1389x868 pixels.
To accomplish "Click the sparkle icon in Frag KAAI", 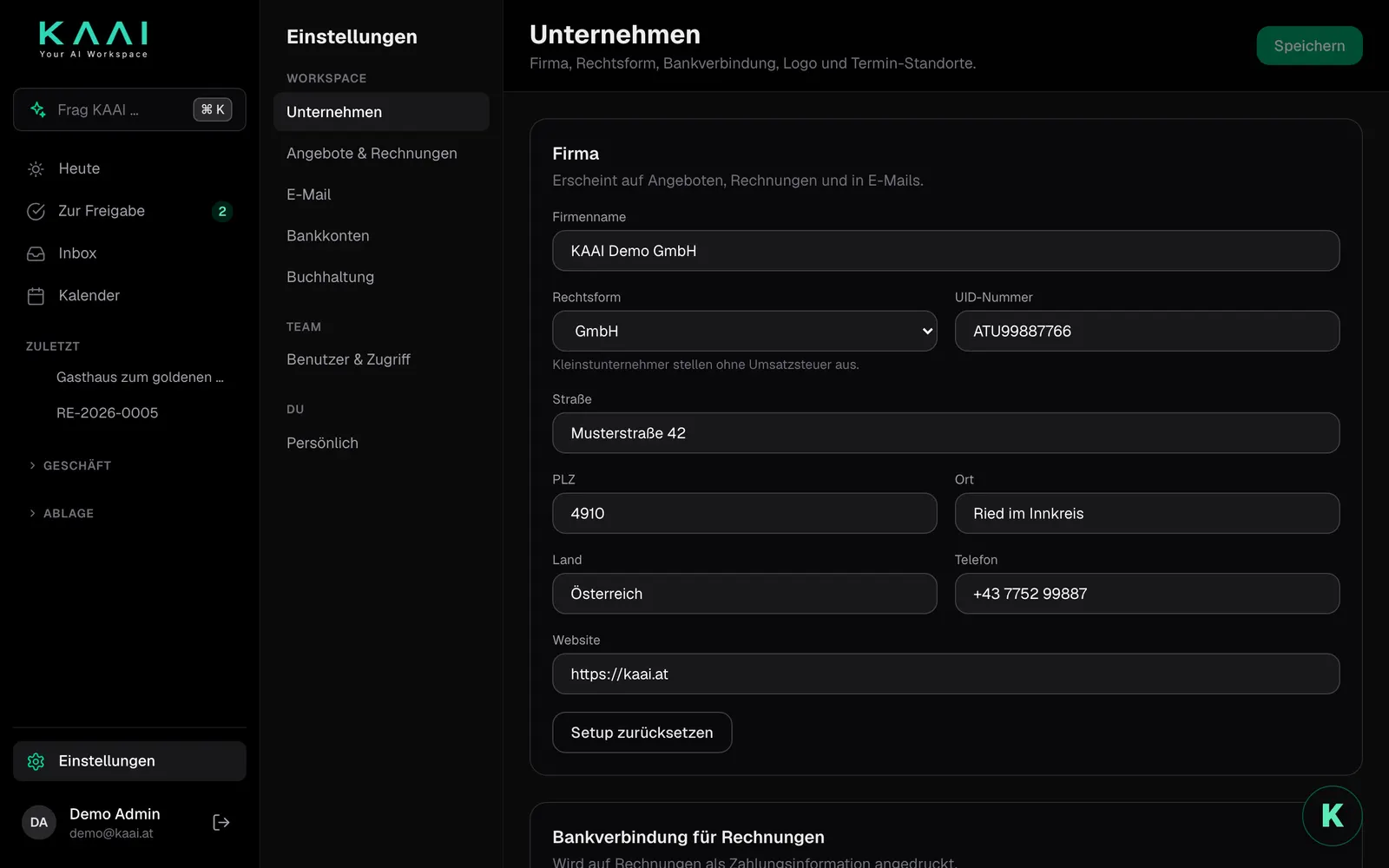I will 38,109.
